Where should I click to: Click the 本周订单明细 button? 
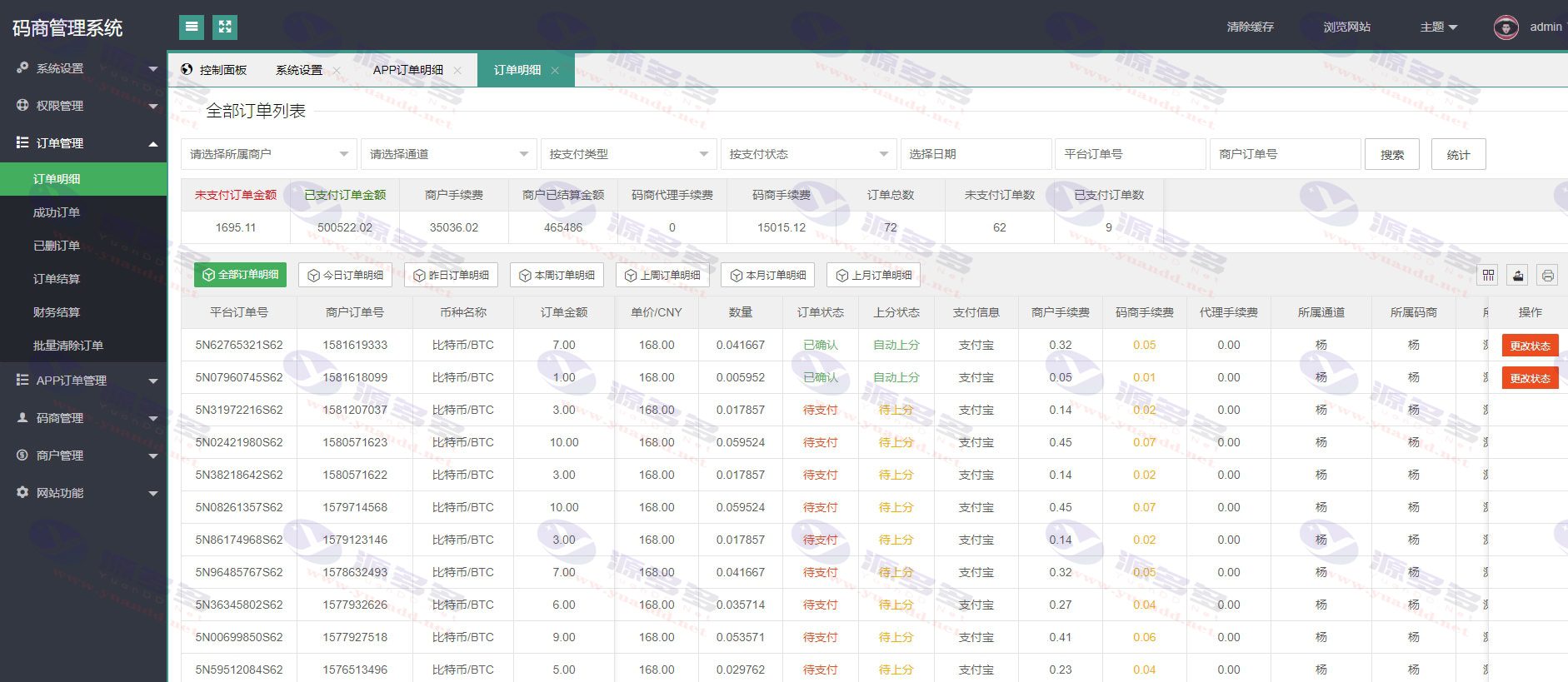[x=557, y=275]
